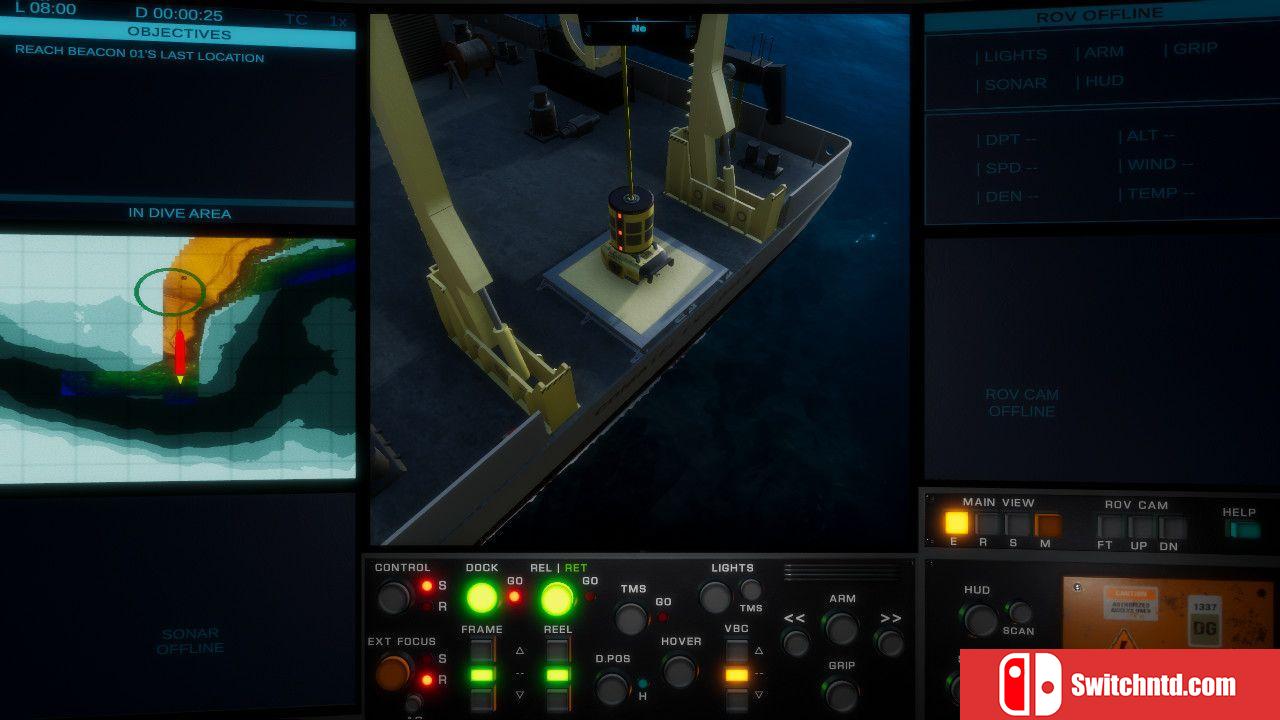
Task: Rotate arm right with >> knob
Action: pyautogui.click(x=889, y=643)
